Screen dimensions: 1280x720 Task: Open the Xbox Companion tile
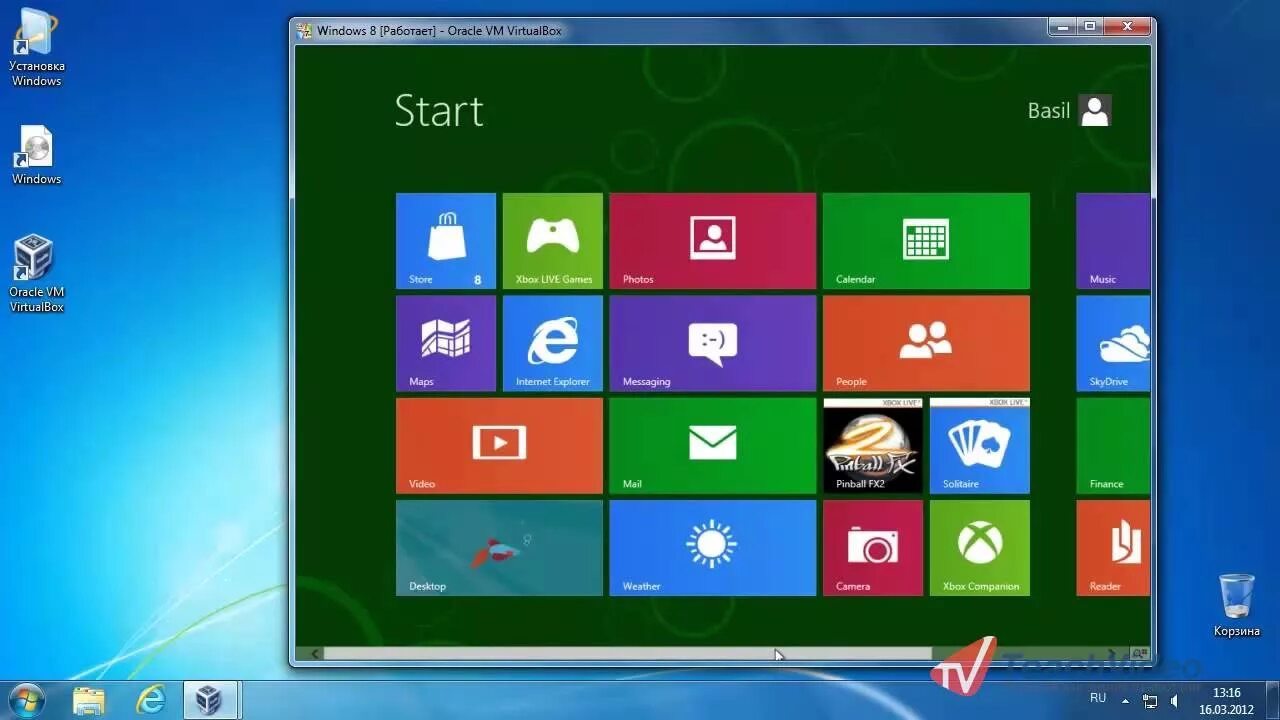pos(980,548)
